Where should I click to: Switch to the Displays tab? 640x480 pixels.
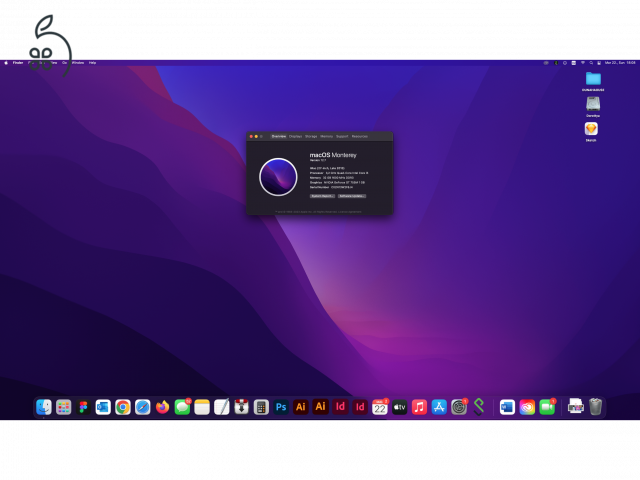click(296, 136)
